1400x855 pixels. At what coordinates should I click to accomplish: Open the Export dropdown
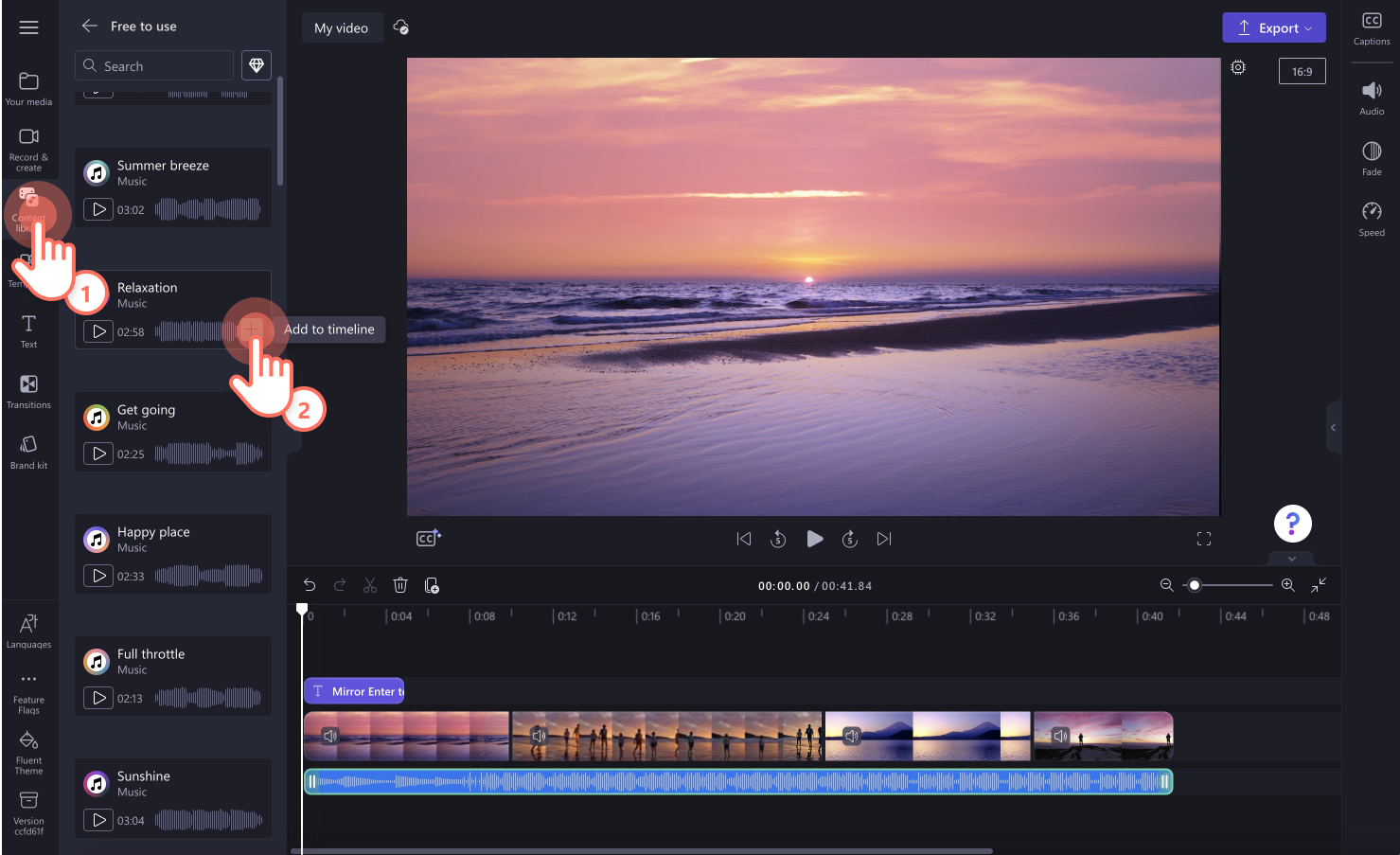point(1274,27)
